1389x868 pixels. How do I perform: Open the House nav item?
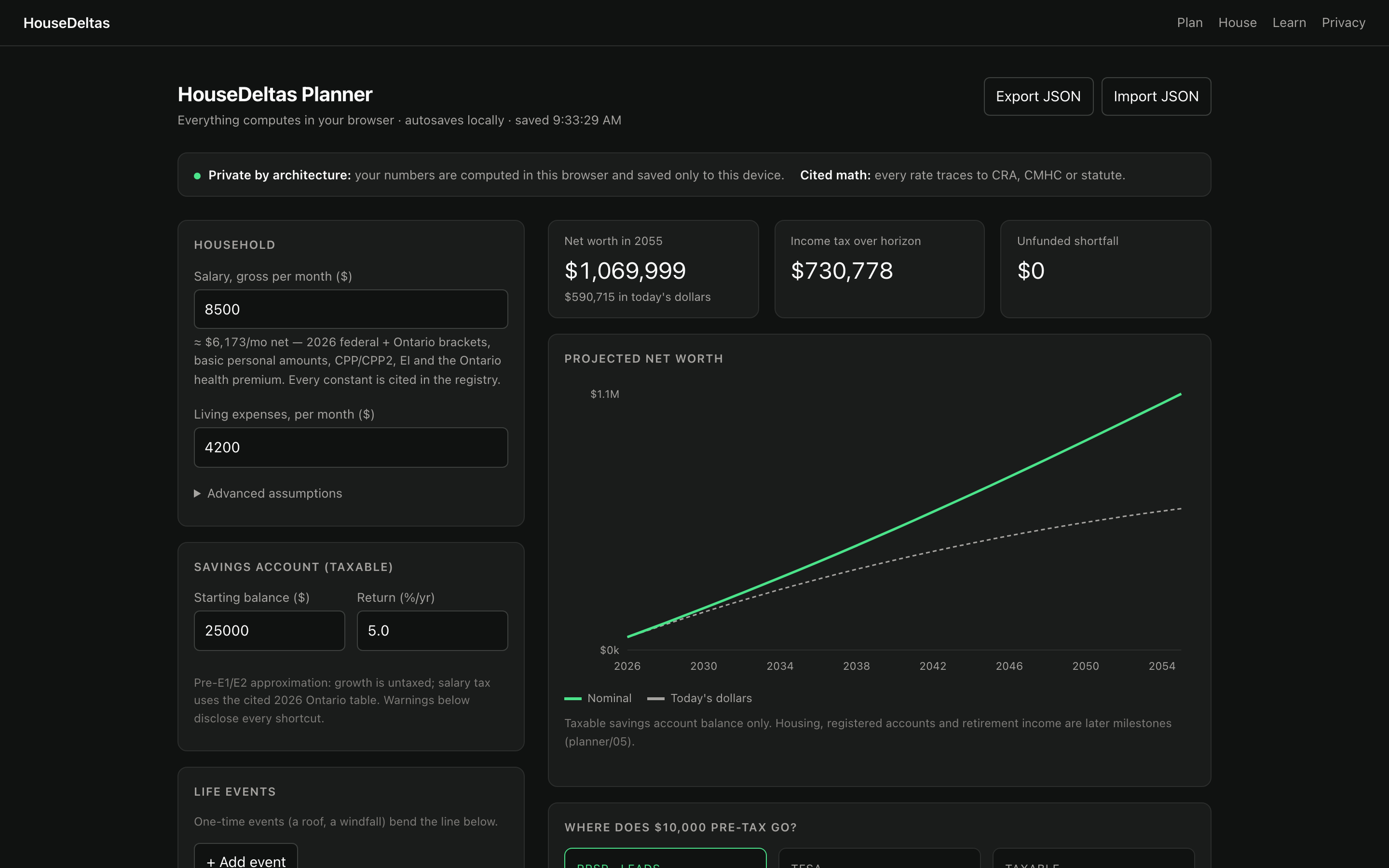(x=1237, y=23)
